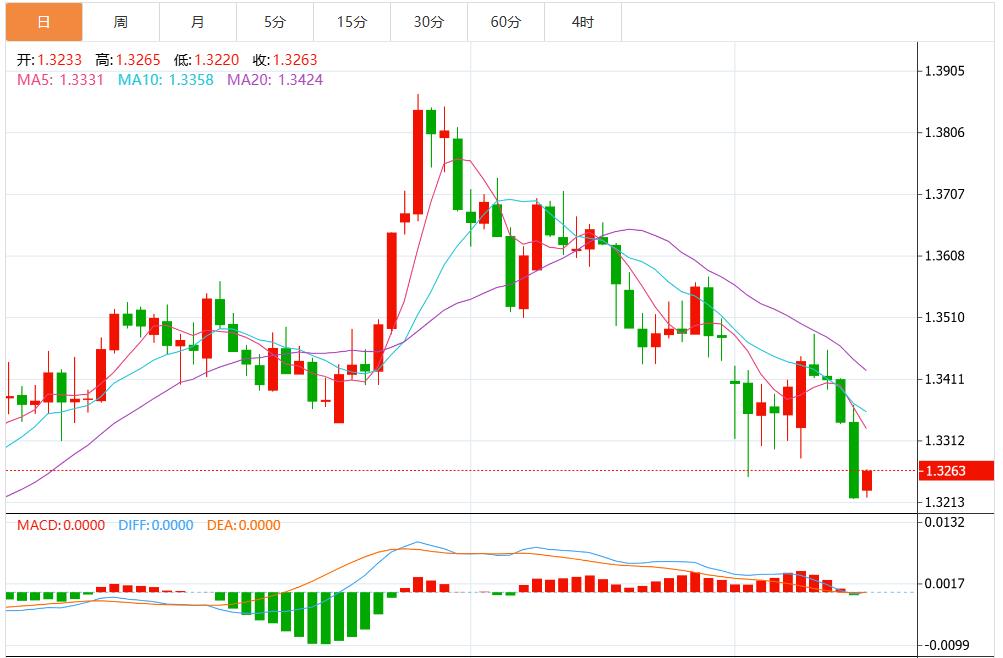This screenshot has height=658, width=1003.
Task: Switch to the 周 weekly tab
Action: [x=120, y=22]
